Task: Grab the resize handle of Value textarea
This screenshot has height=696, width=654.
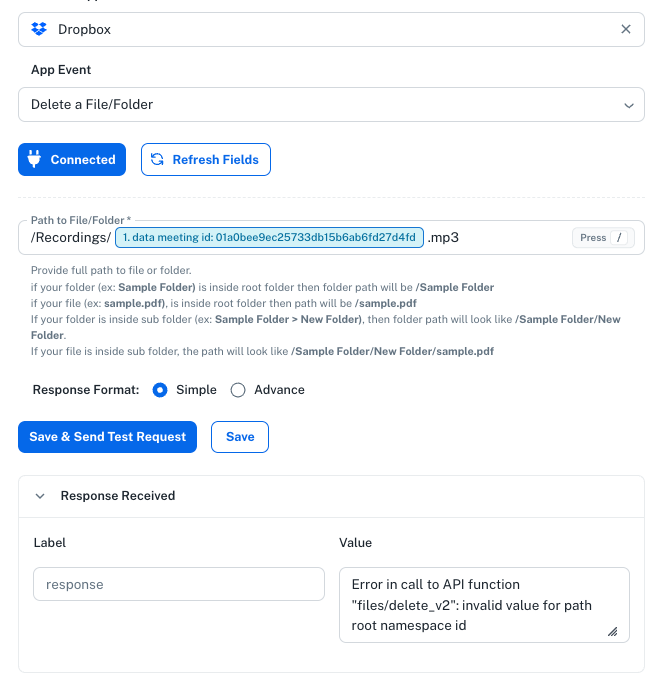Action: [x=613, y=631]
